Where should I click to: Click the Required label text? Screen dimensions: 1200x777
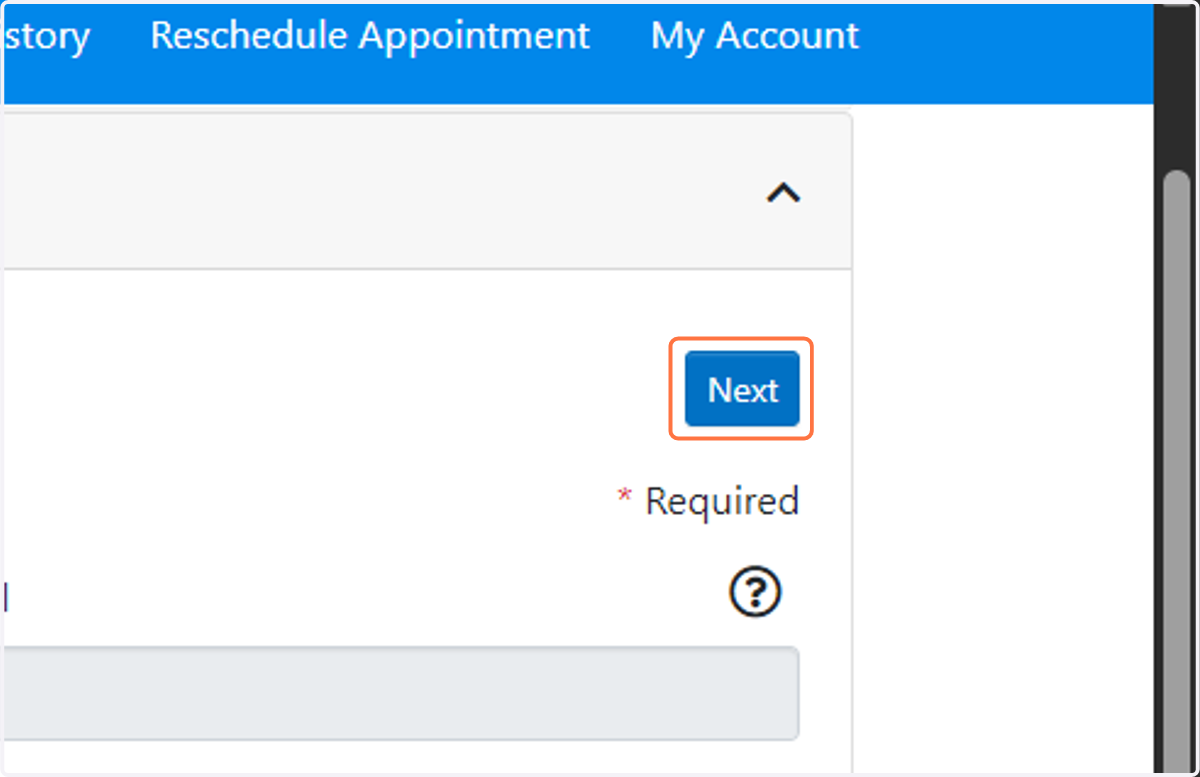pyautogui.click(x=722, y=500)
